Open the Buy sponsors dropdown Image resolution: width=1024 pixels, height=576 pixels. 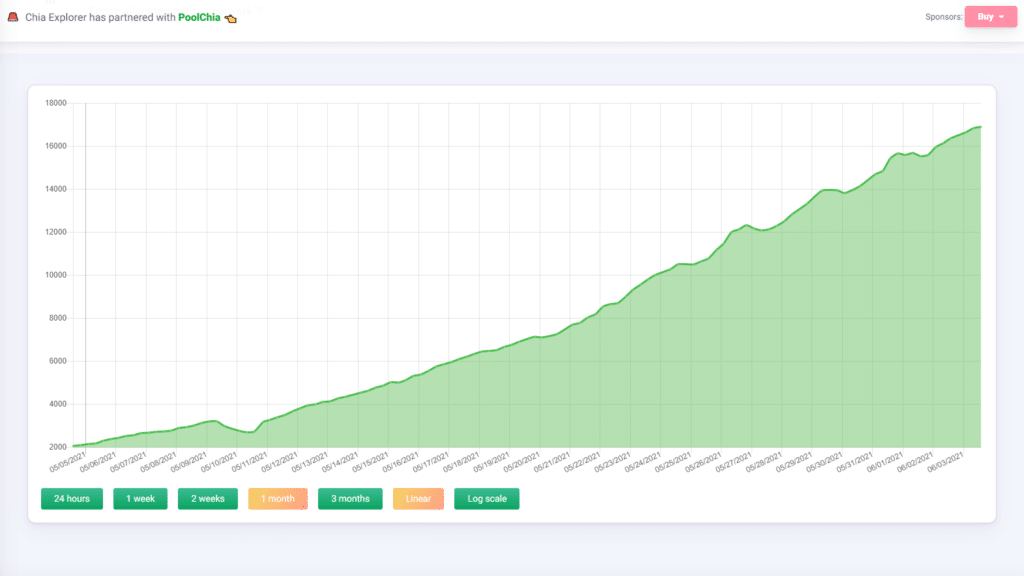pyautogui.click(x=991, y=17)
